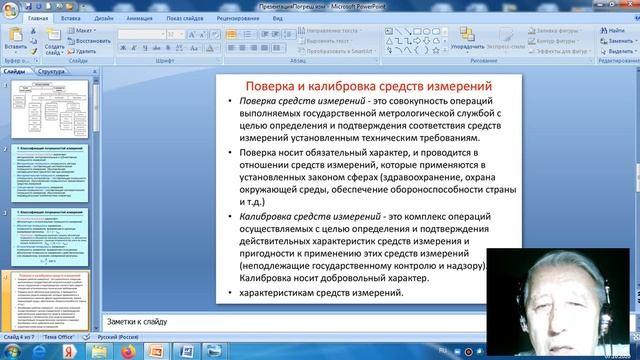Click the numbered list icon
This screenshot has width=640, height=360.
click(247, 35)
